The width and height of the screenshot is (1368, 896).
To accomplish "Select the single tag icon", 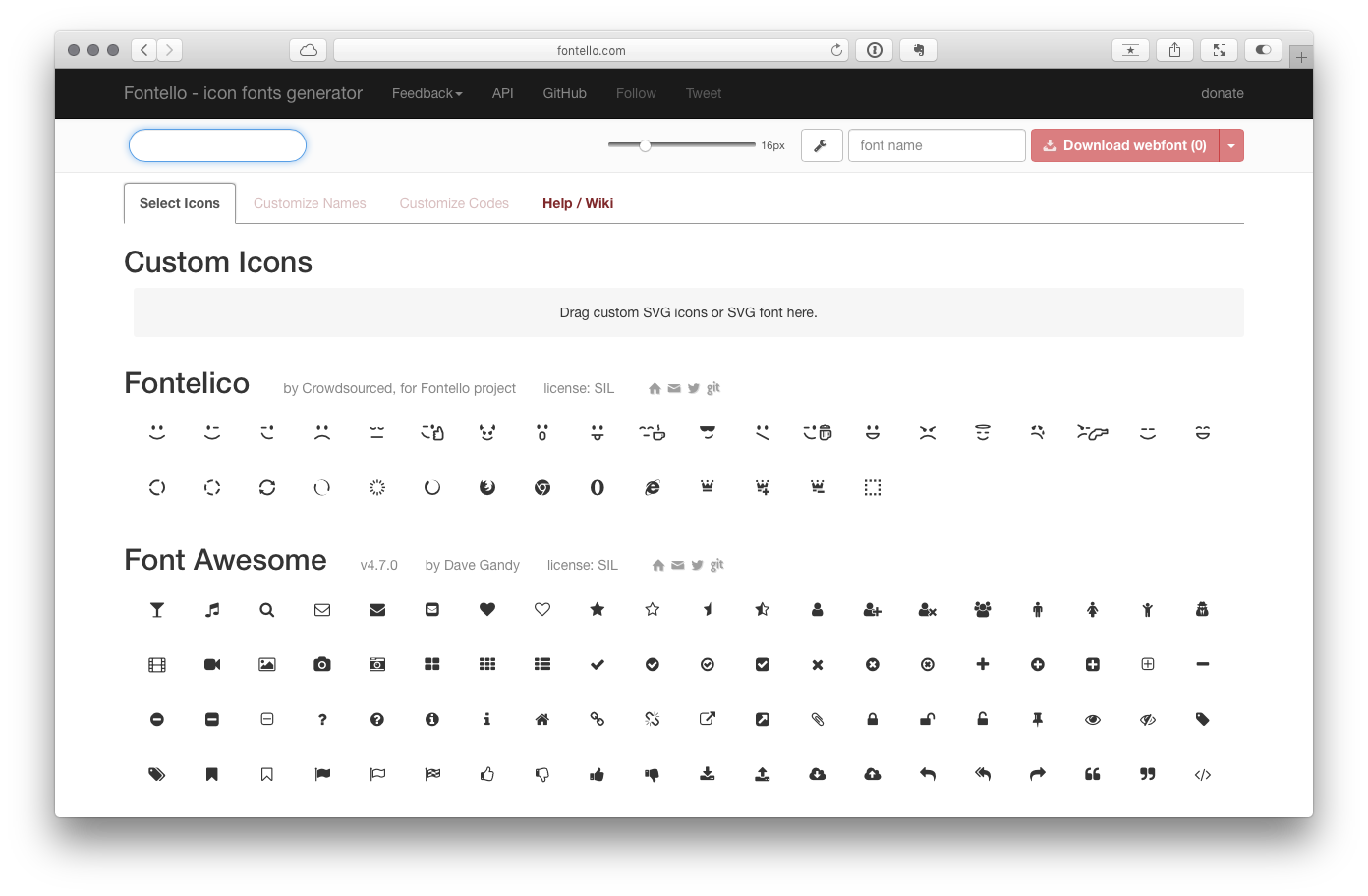I will [1203, 720].
